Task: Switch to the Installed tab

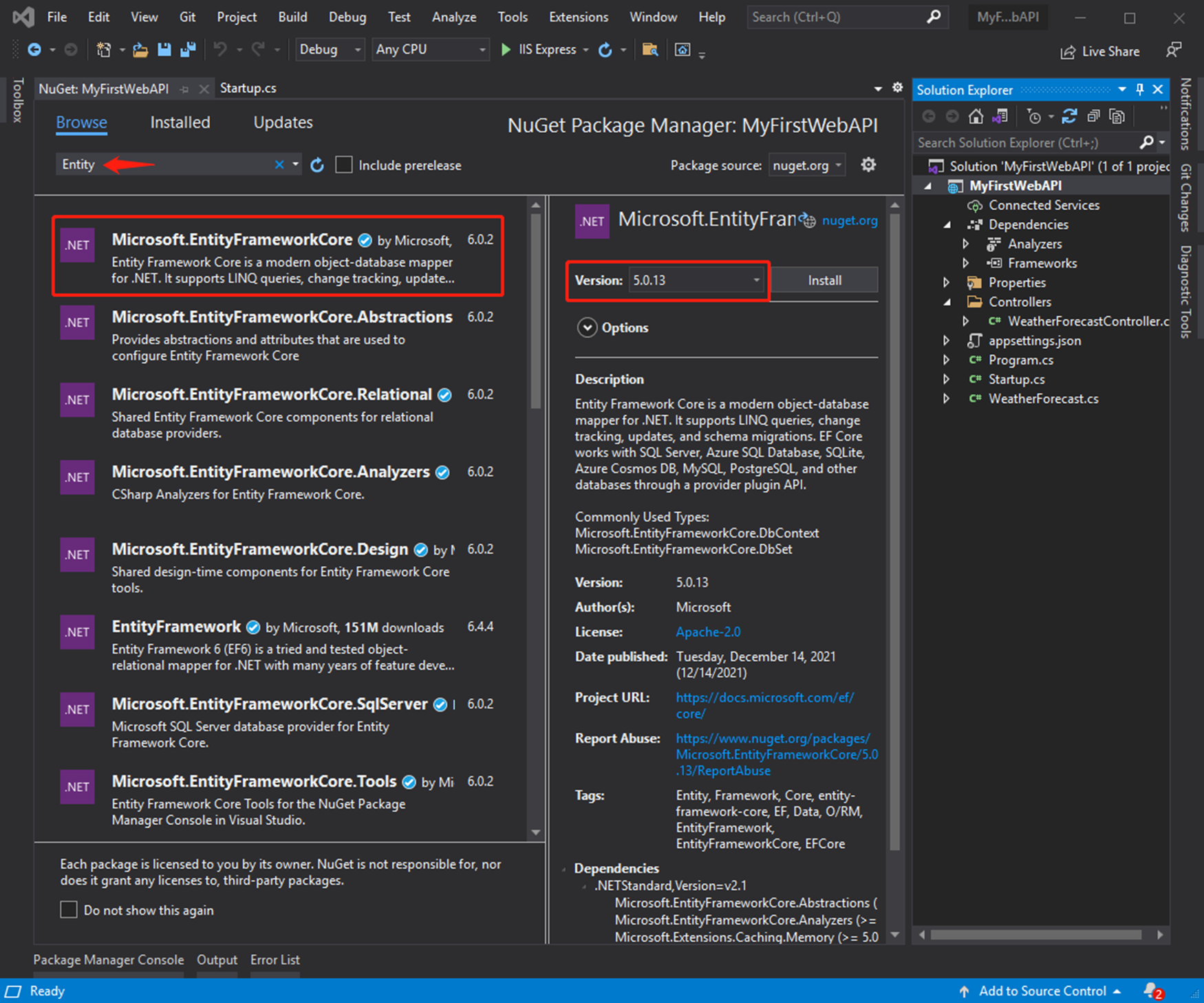Action: click(x=180, y=122)
